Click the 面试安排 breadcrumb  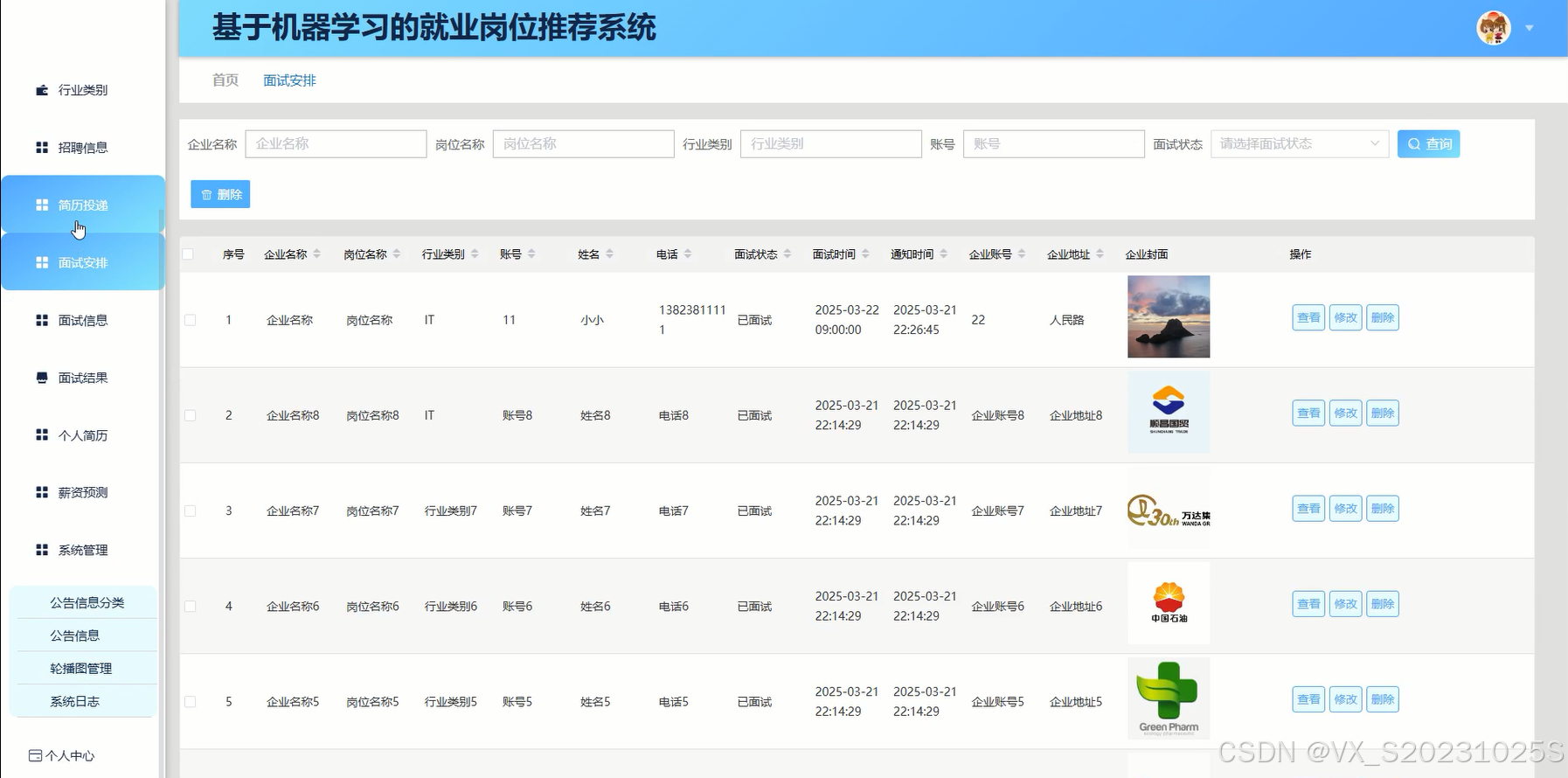point(289,80)
